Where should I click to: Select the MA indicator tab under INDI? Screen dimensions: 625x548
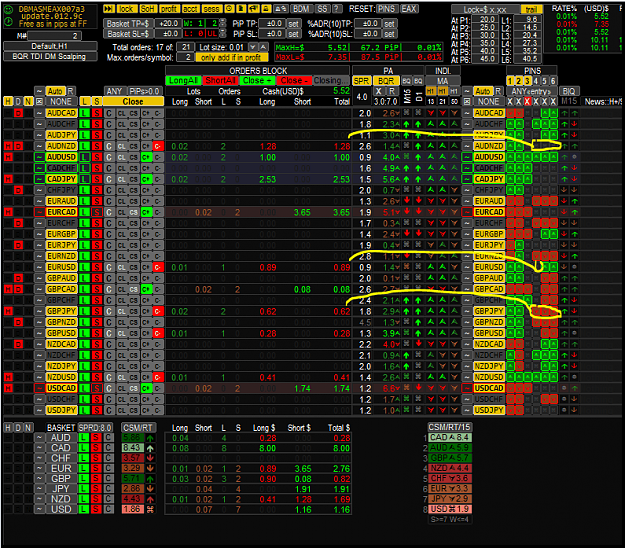[442, 81]
